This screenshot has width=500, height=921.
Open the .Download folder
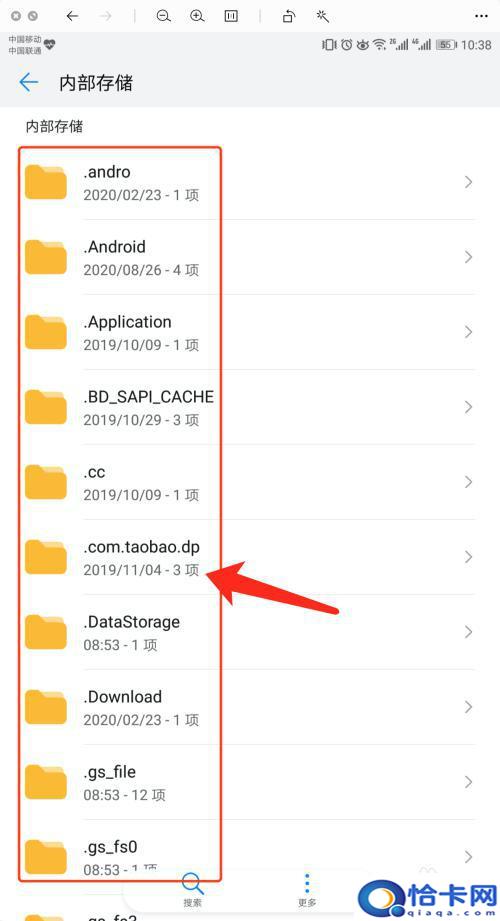250,707
